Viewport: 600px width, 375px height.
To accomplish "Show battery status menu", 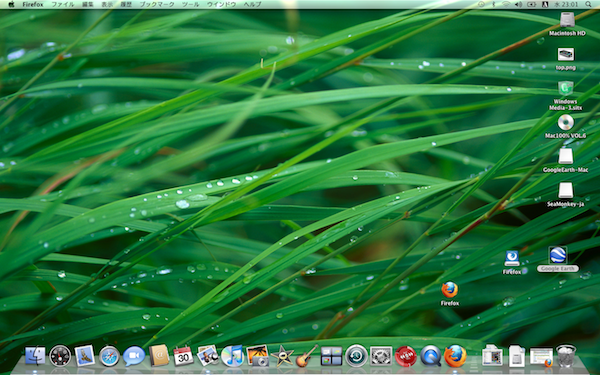I will (x=532, y=4).
